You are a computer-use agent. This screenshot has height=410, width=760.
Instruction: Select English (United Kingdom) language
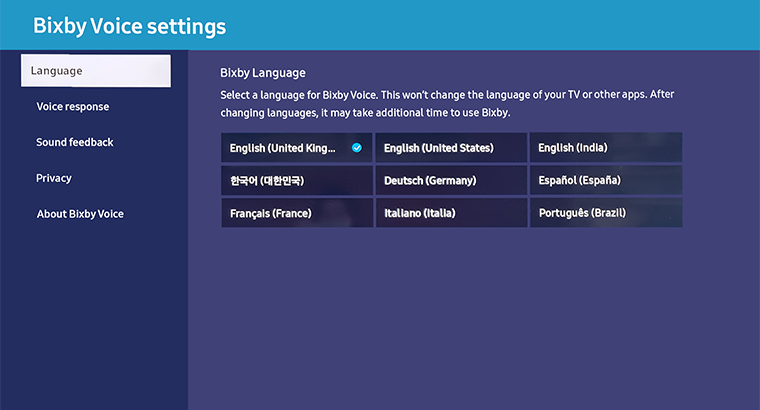[x=297, y=148]
